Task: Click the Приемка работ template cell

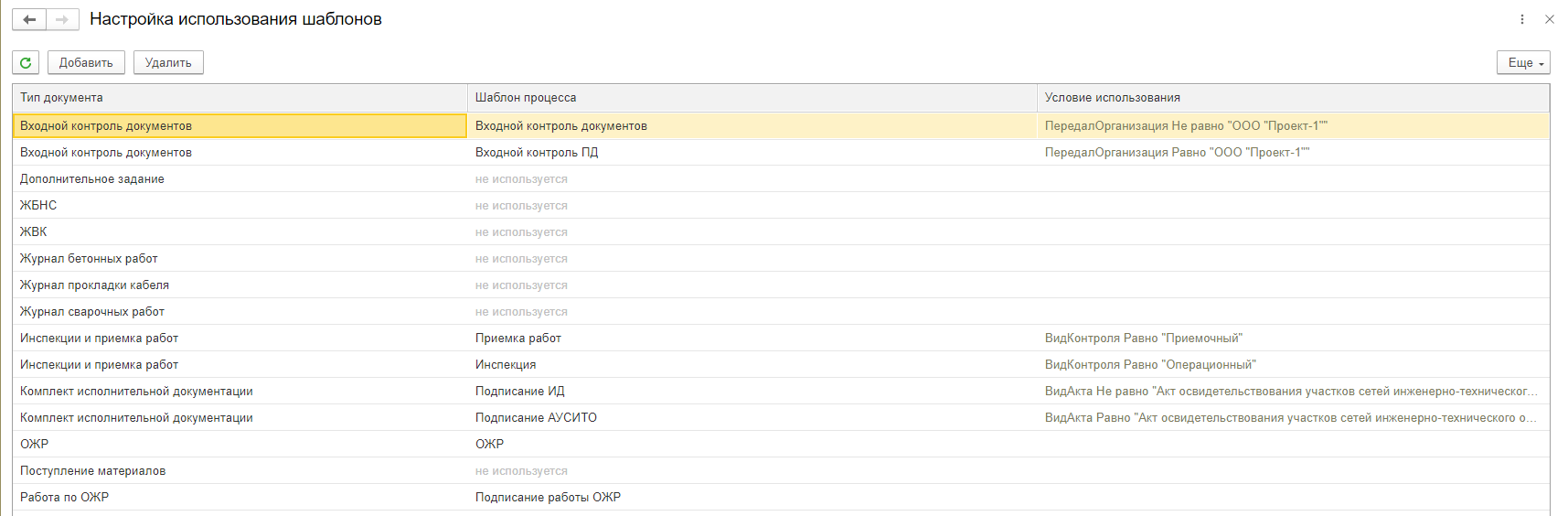Action: tap(518, 339)
